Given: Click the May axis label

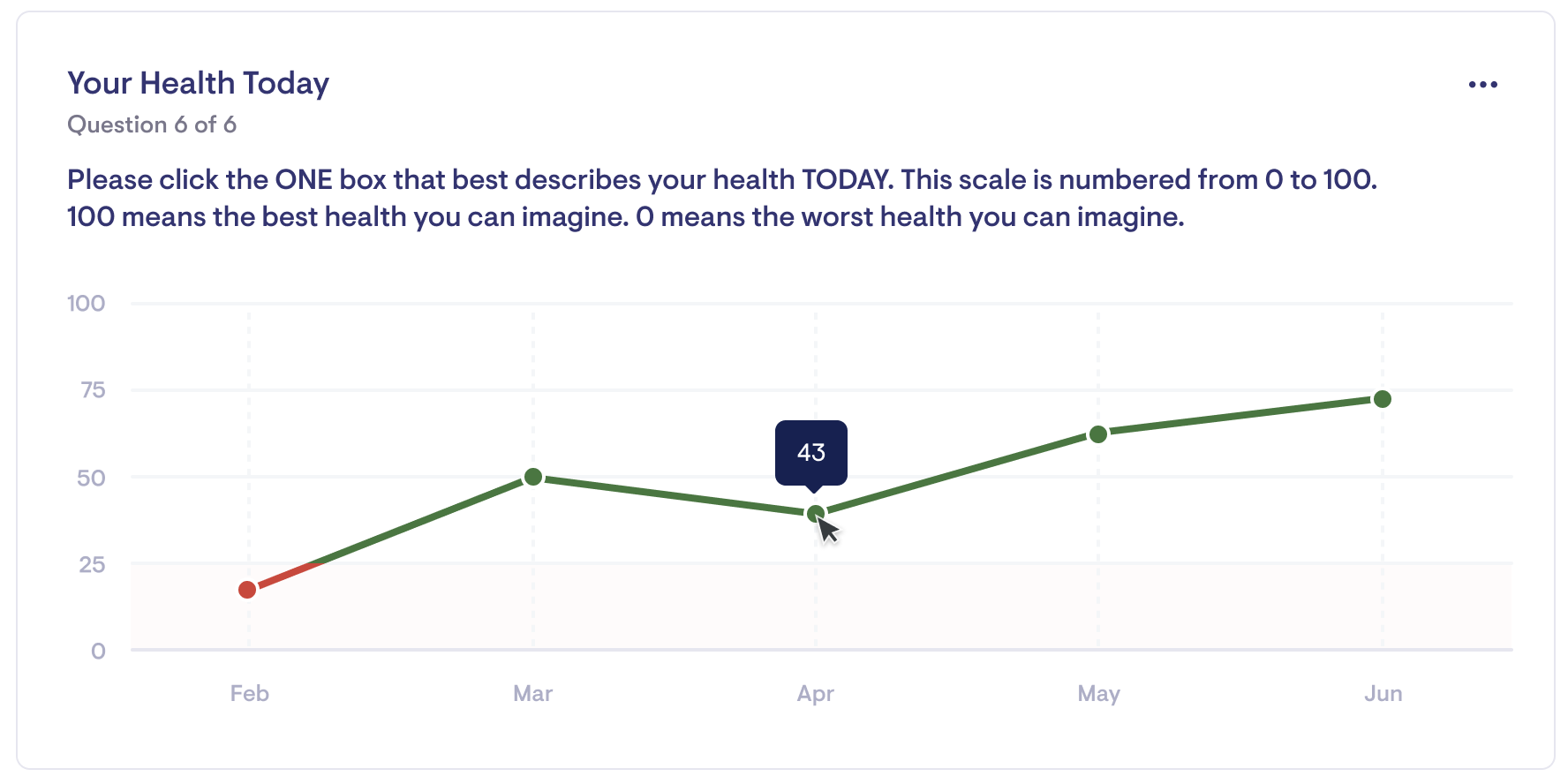Looking at the screenshot, I should 1098,694.
